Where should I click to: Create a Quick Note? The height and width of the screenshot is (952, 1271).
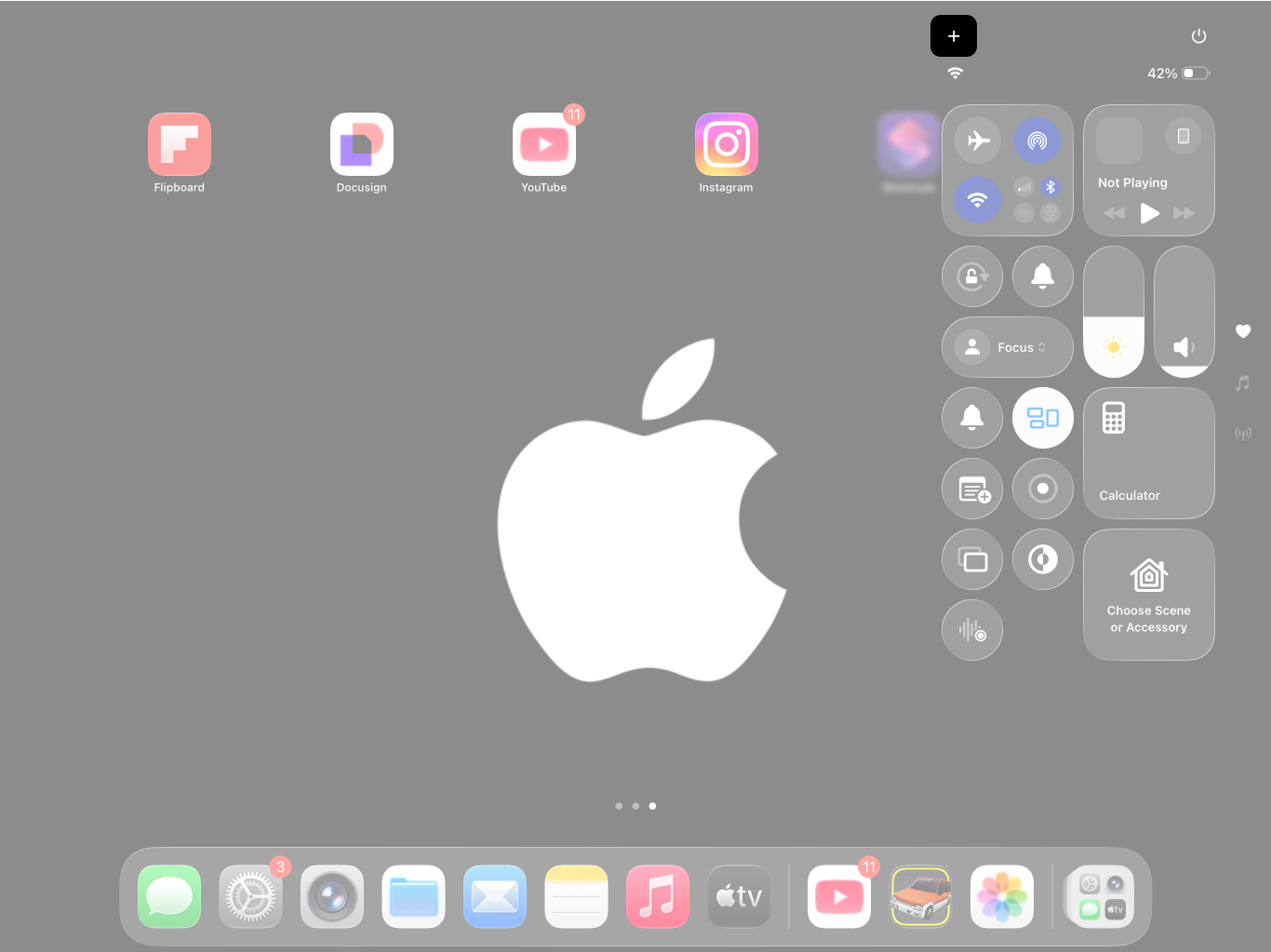972,489
